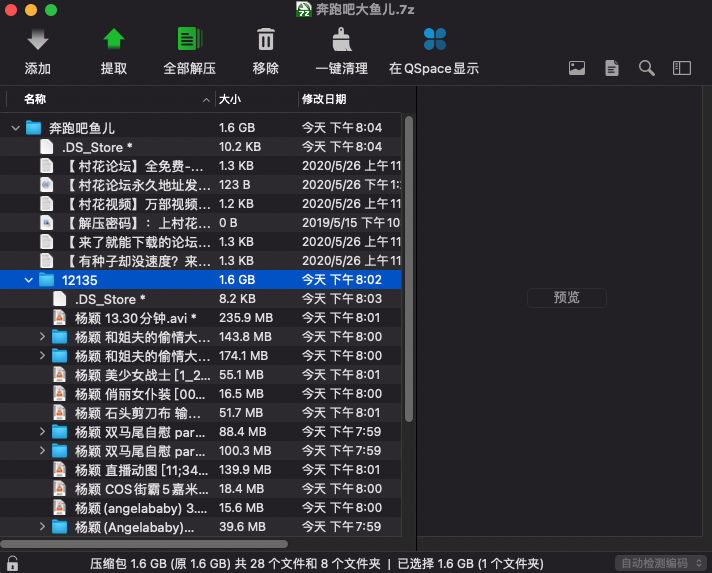Click the 预览 preview button
The width and height of the screenshot is (712, 573).
pos(566,297)
